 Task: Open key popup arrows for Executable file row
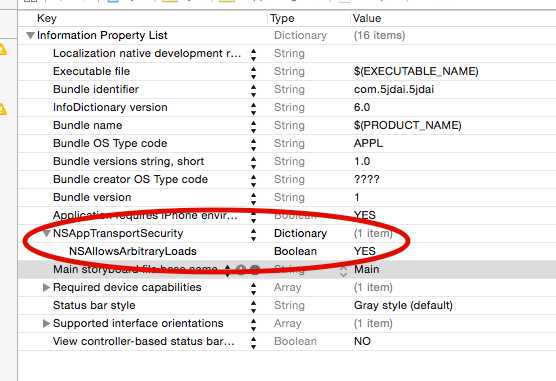253,72
